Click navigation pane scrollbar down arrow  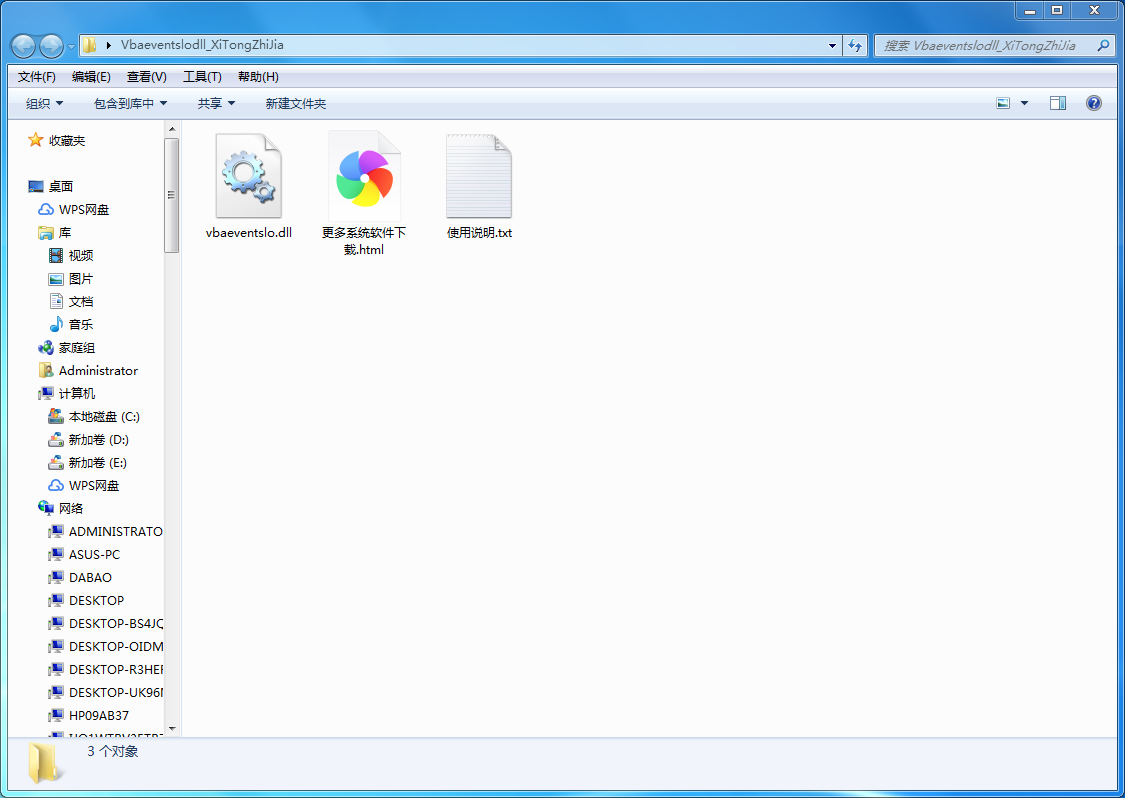[171, 729]
